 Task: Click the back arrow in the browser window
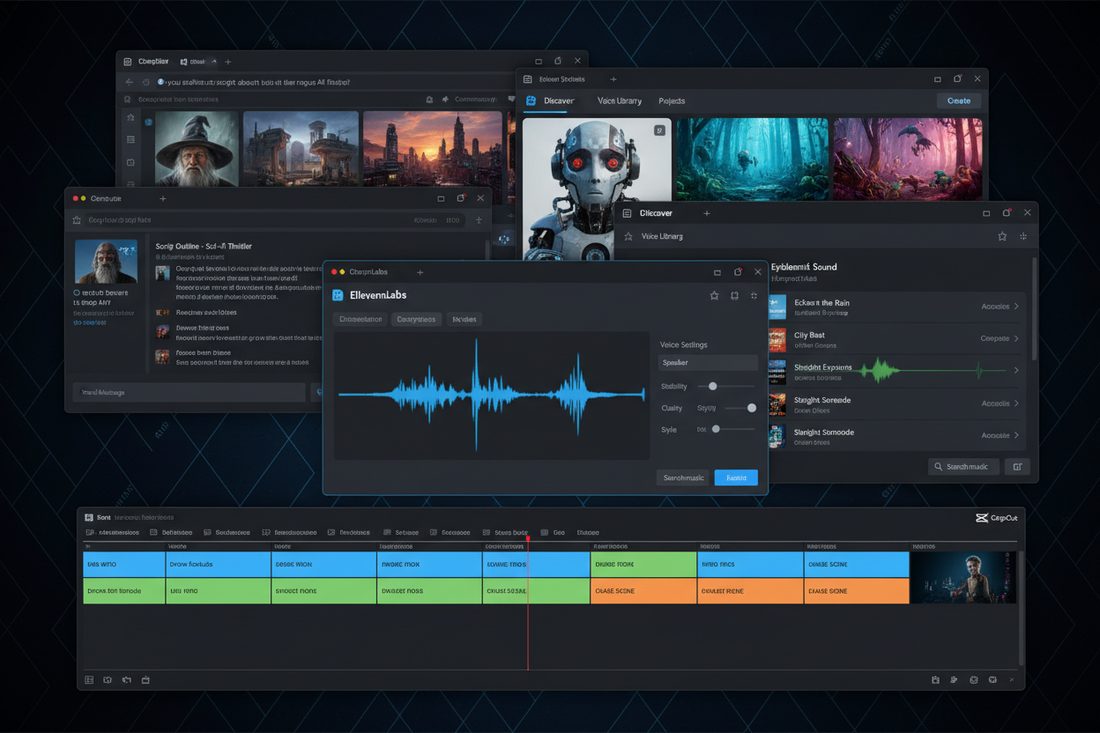129,82
